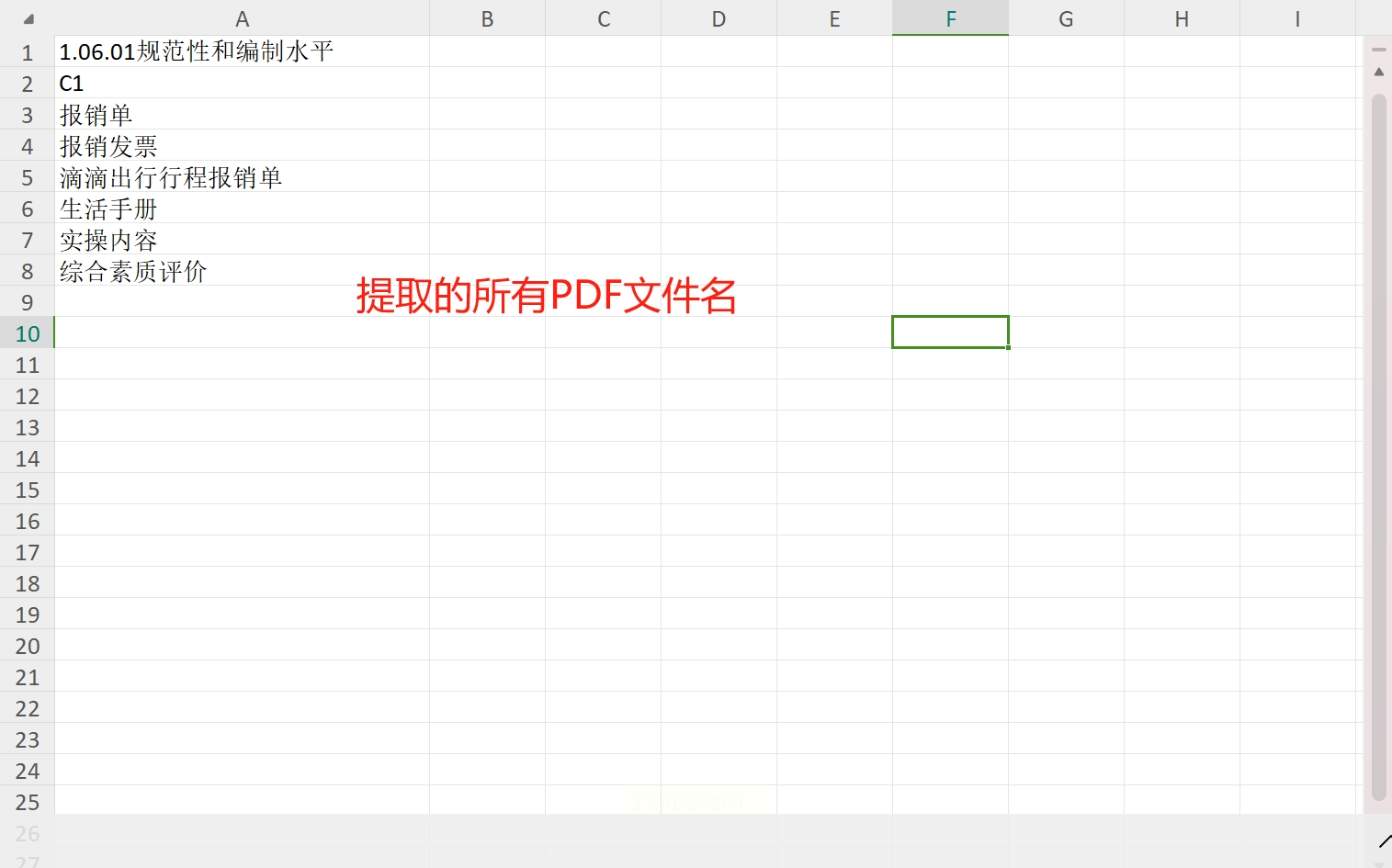
Task: Select column E header
Action: 834,18
